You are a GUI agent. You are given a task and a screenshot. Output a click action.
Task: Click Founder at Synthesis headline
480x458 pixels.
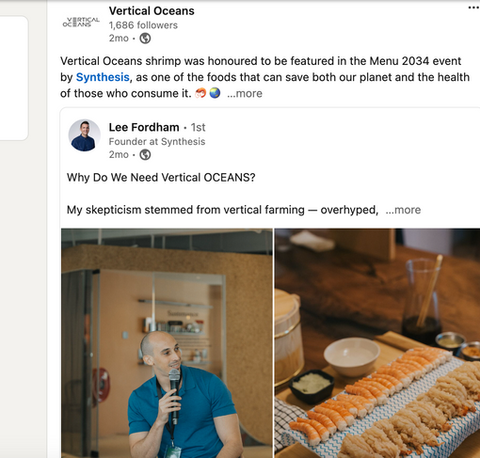tap(157, 142)
